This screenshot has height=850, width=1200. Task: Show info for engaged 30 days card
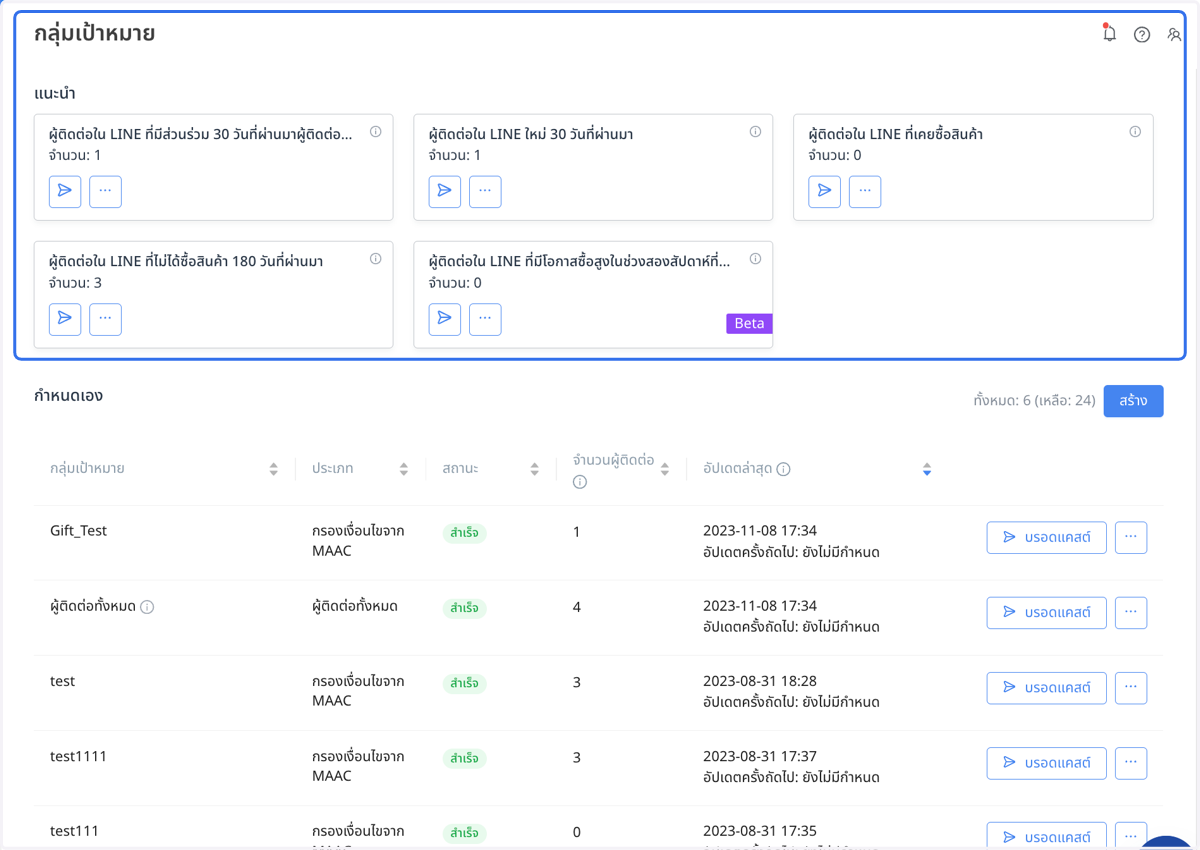(376, 132)
